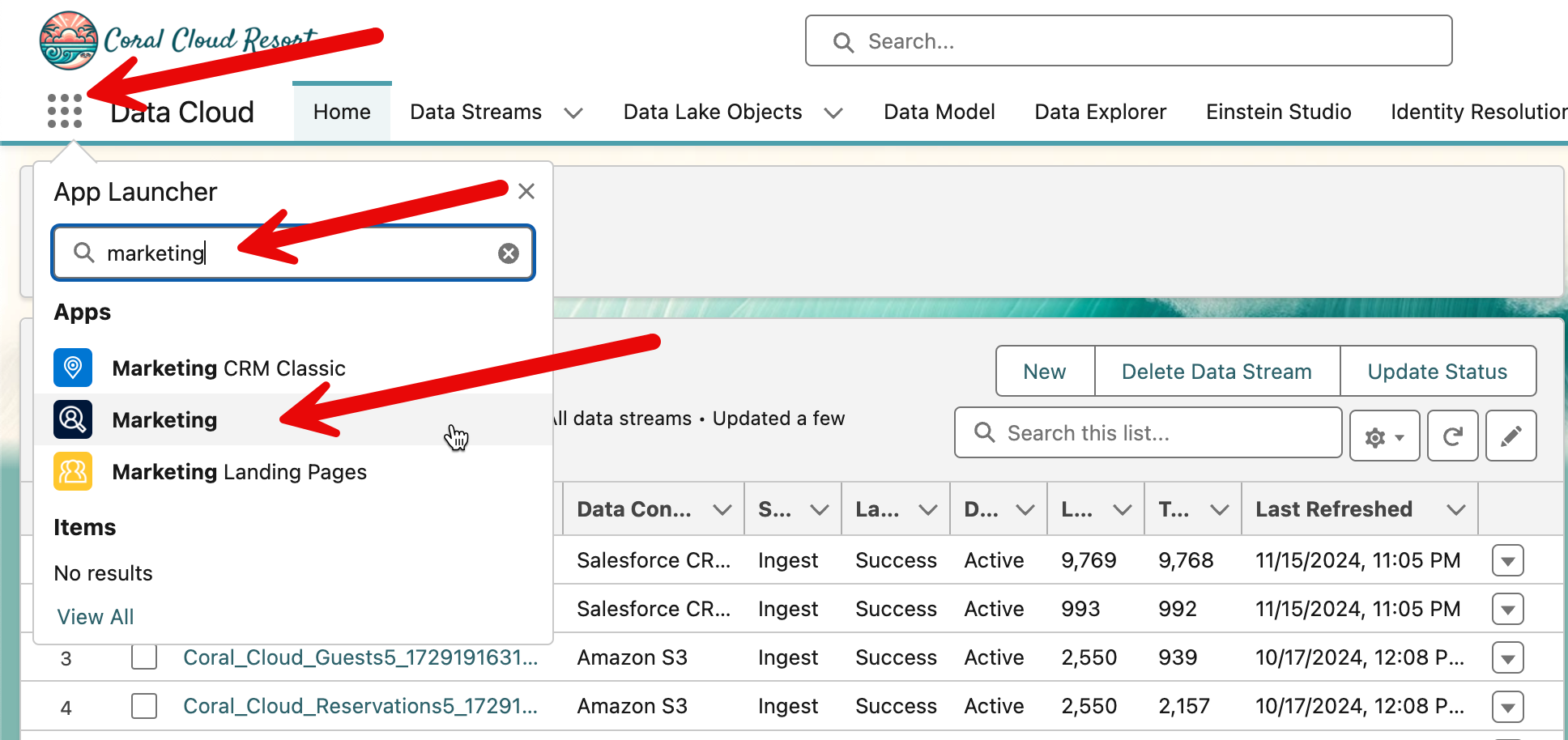
Task: Switch to the Data Model tab
Action: [939, 112]
